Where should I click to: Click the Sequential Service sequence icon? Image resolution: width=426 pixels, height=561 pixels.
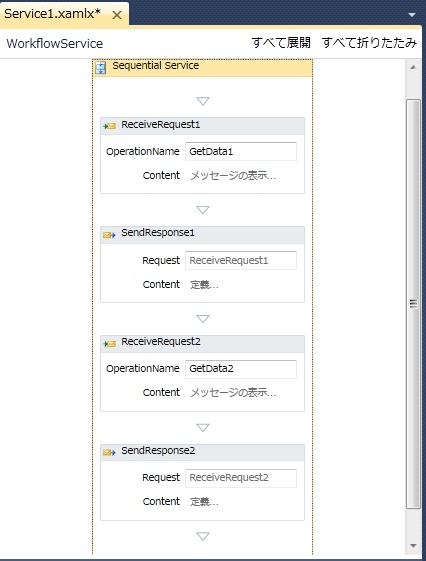tap(101, 68)
